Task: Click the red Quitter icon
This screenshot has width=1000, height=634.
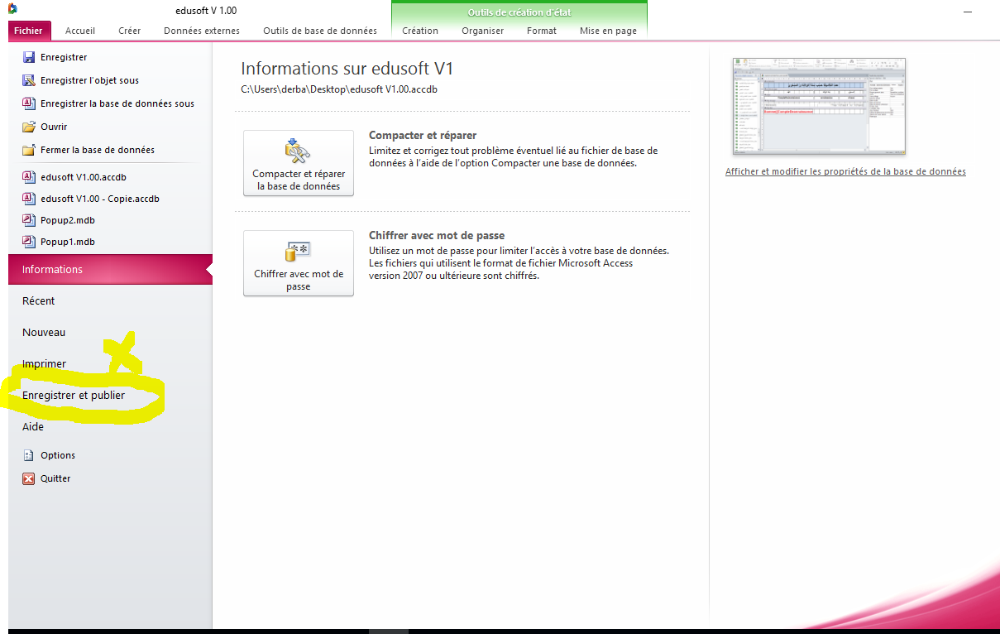Action: (29, 478)
